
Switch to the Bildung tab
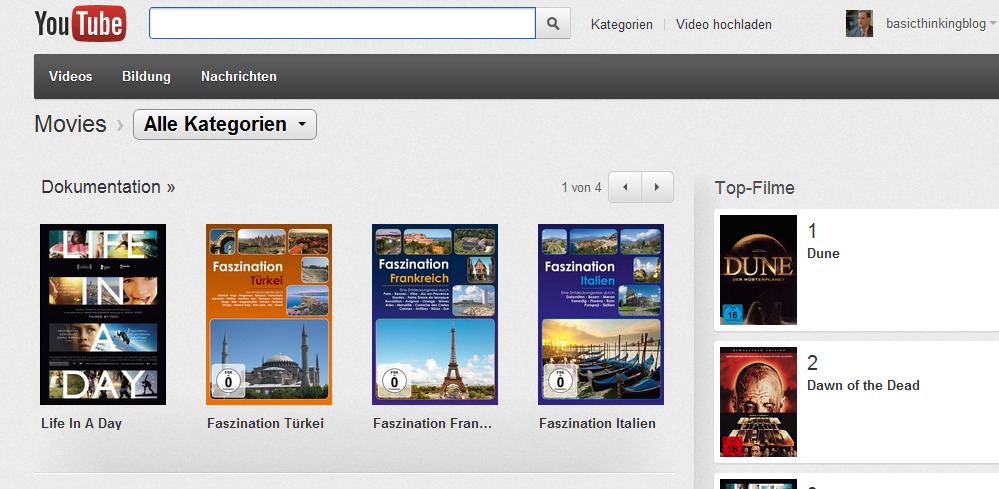click(147, 76)
